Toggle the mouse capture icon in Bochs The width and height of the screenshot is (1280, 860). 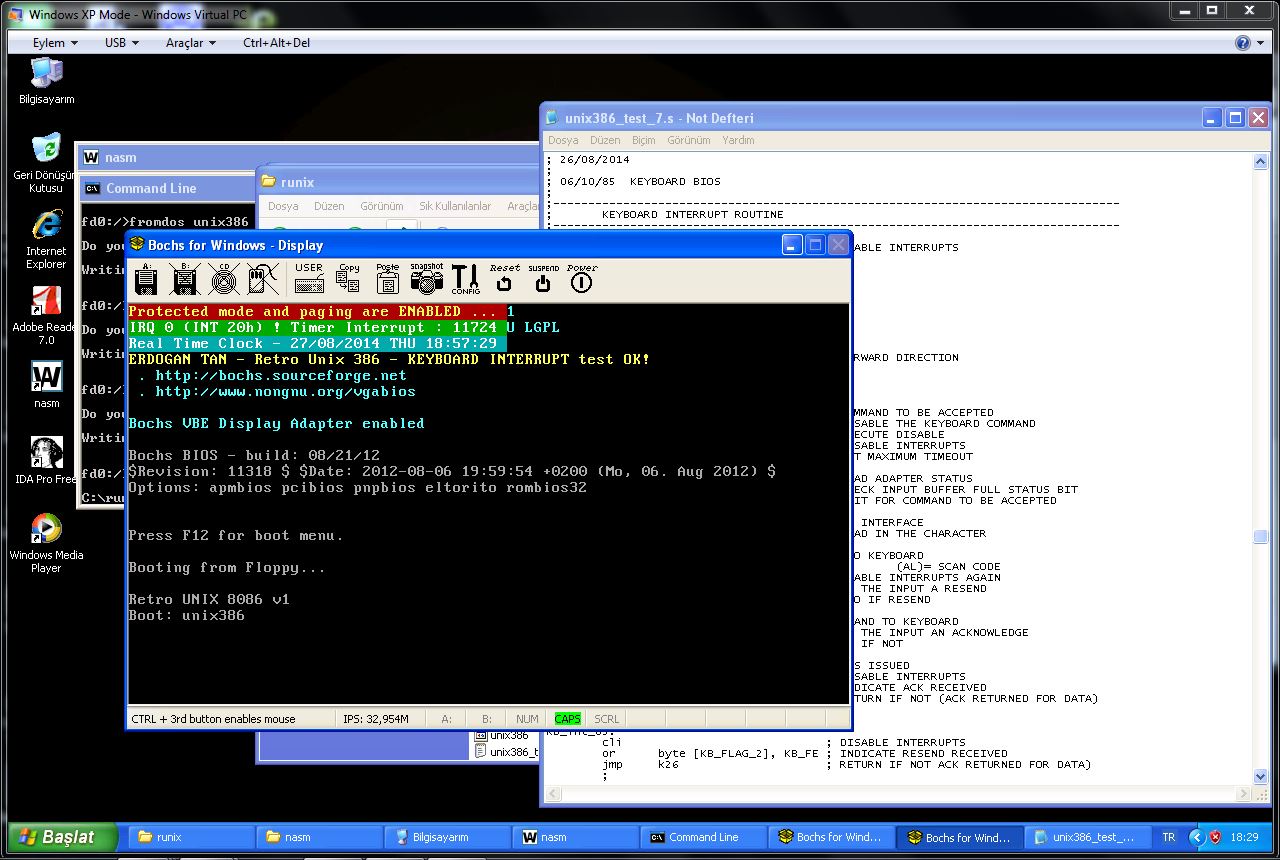point(263,279)
